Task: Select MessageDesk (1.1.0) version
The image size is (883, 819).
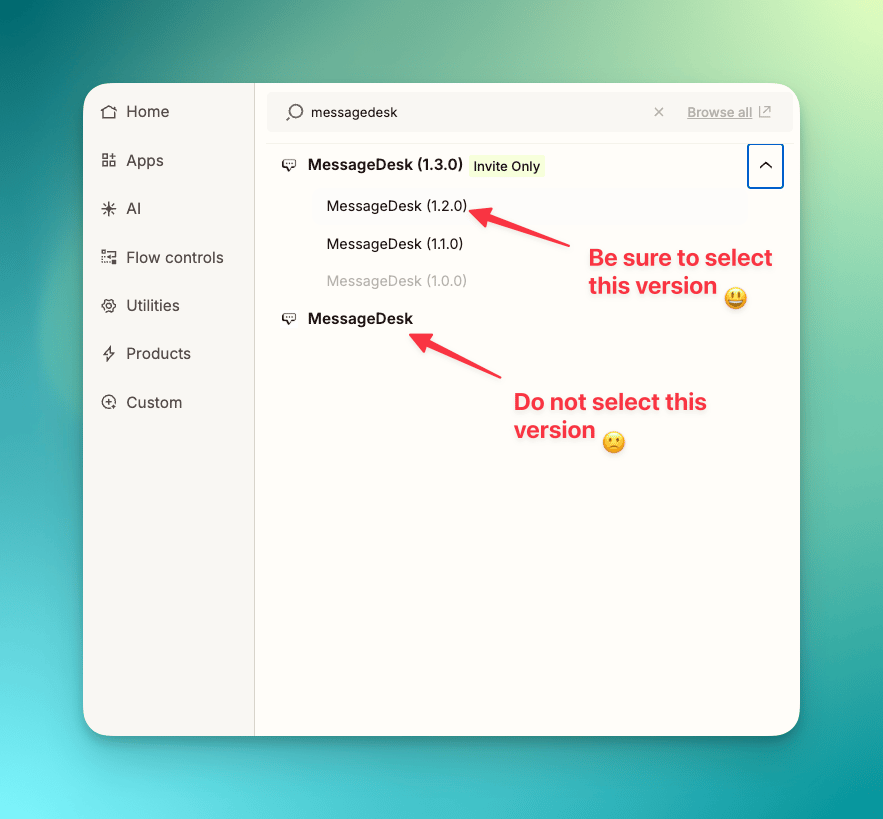Action: click(395, 244)
